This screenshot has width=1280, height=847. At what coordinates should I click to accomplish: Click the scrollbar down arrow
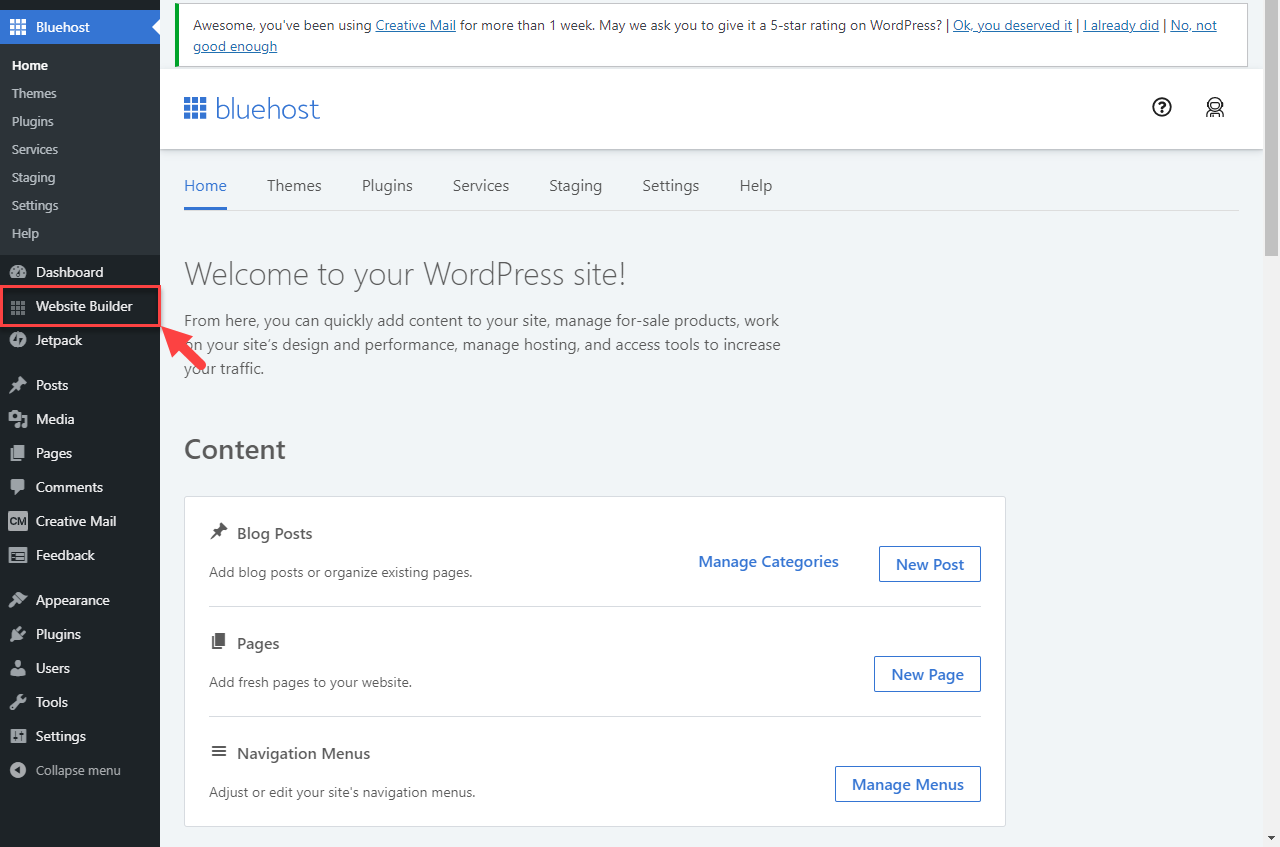point(1271,838)
